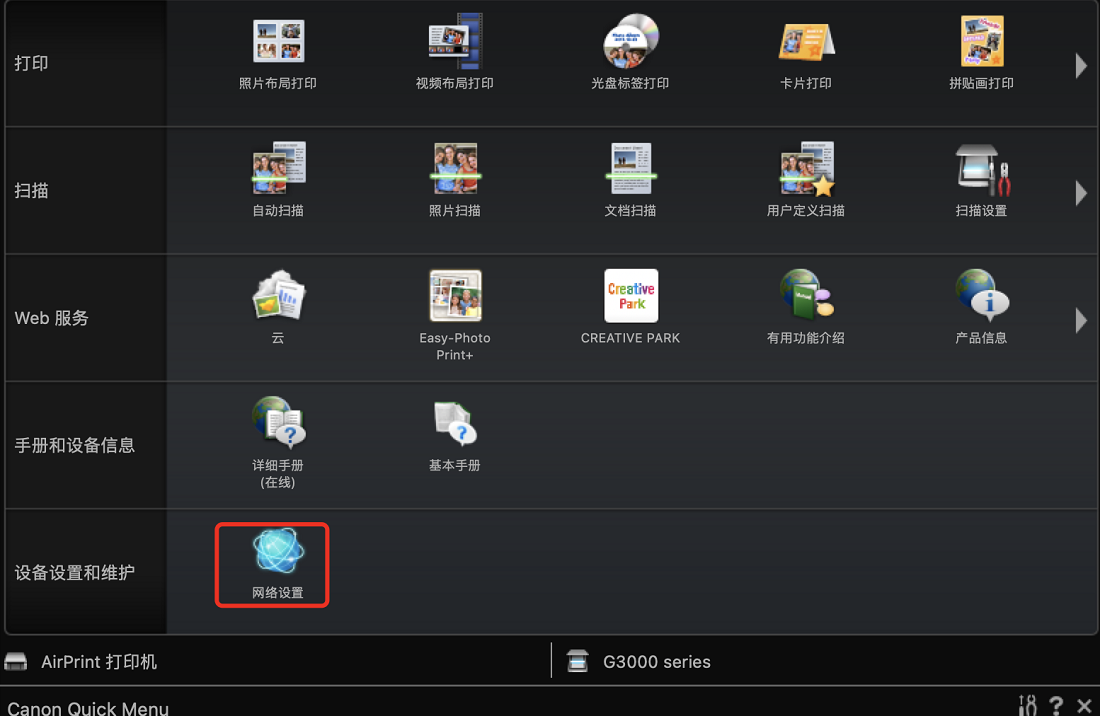Select the 设备设置和维护 category

[86, 572]
